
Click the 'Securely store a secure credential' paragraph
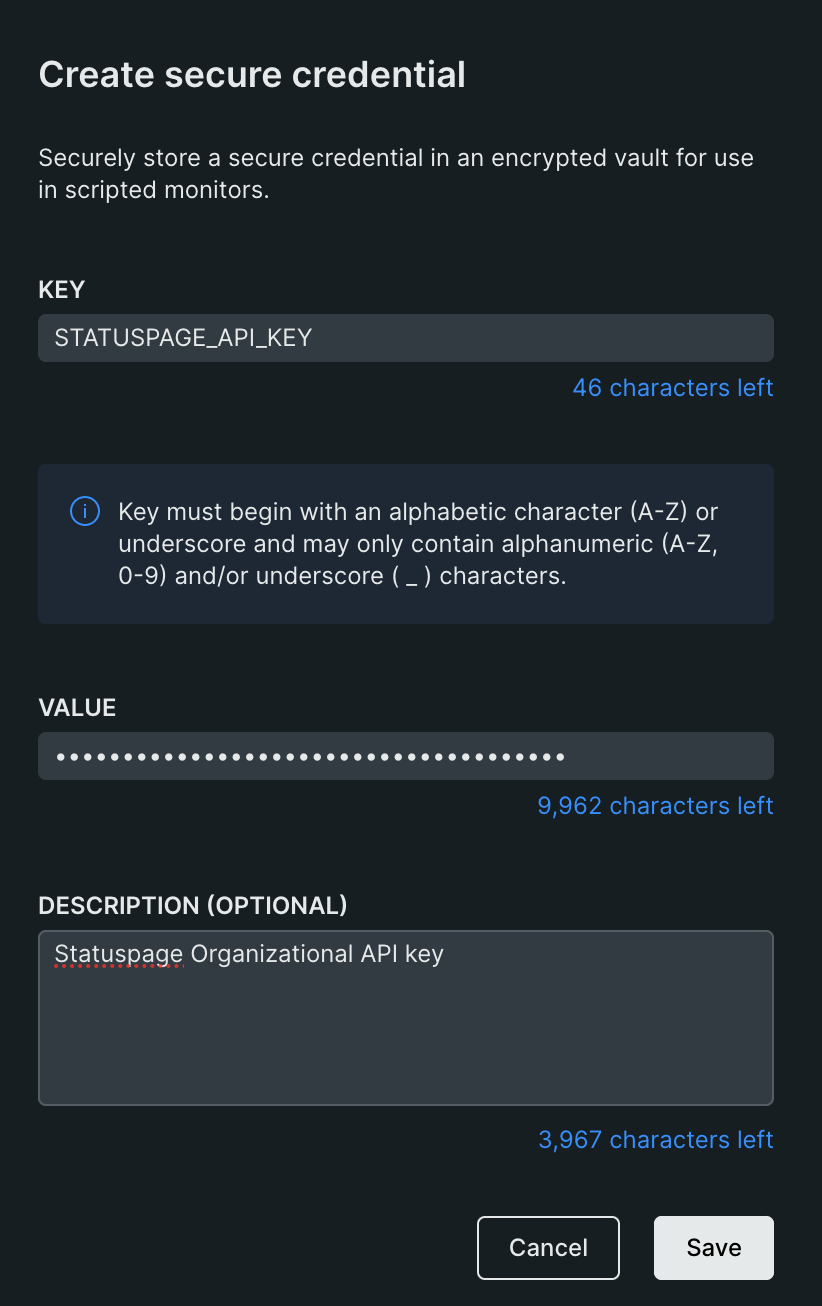coord(395,173)
